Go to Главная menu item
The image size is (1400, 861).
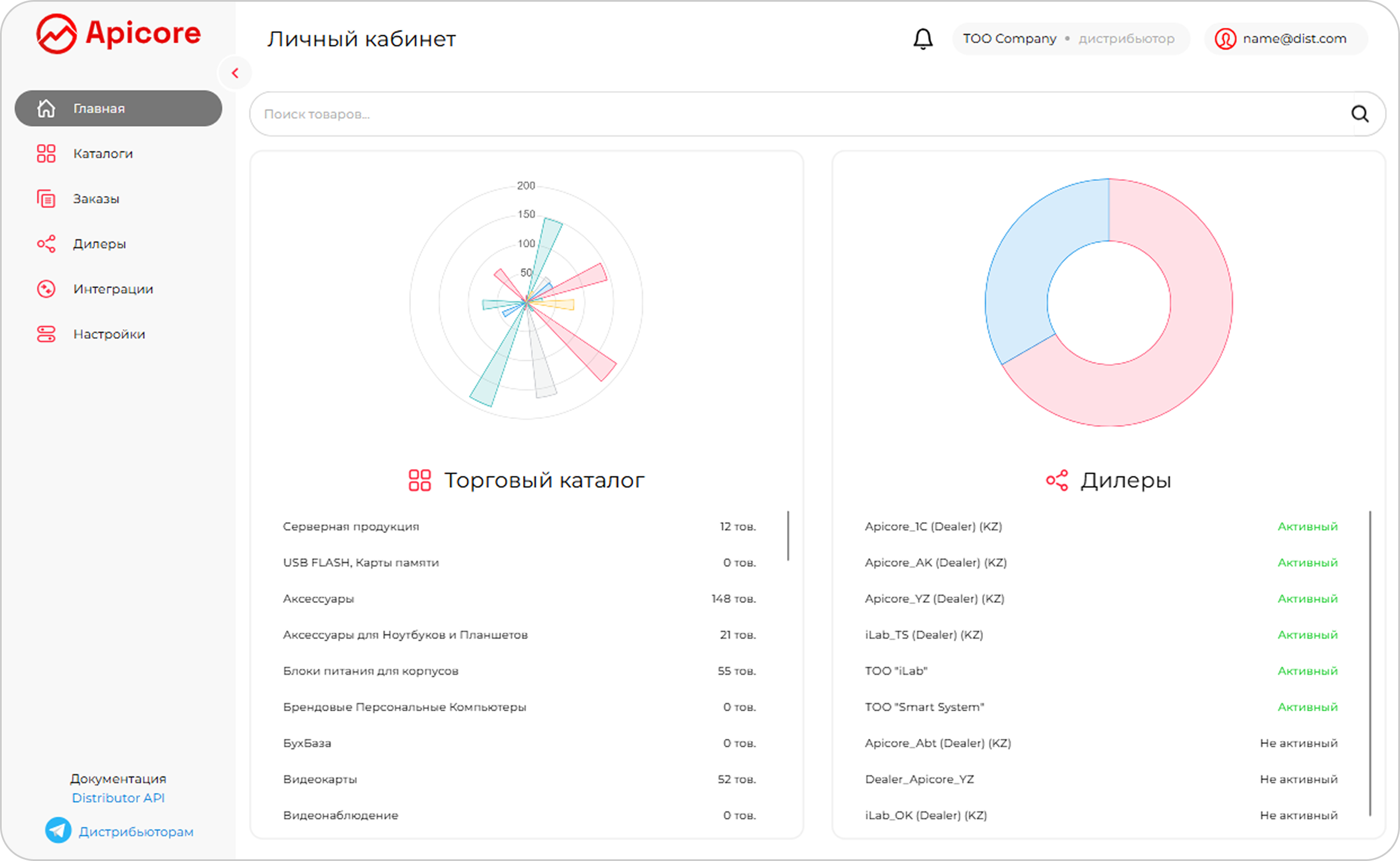tap(118, 108)
